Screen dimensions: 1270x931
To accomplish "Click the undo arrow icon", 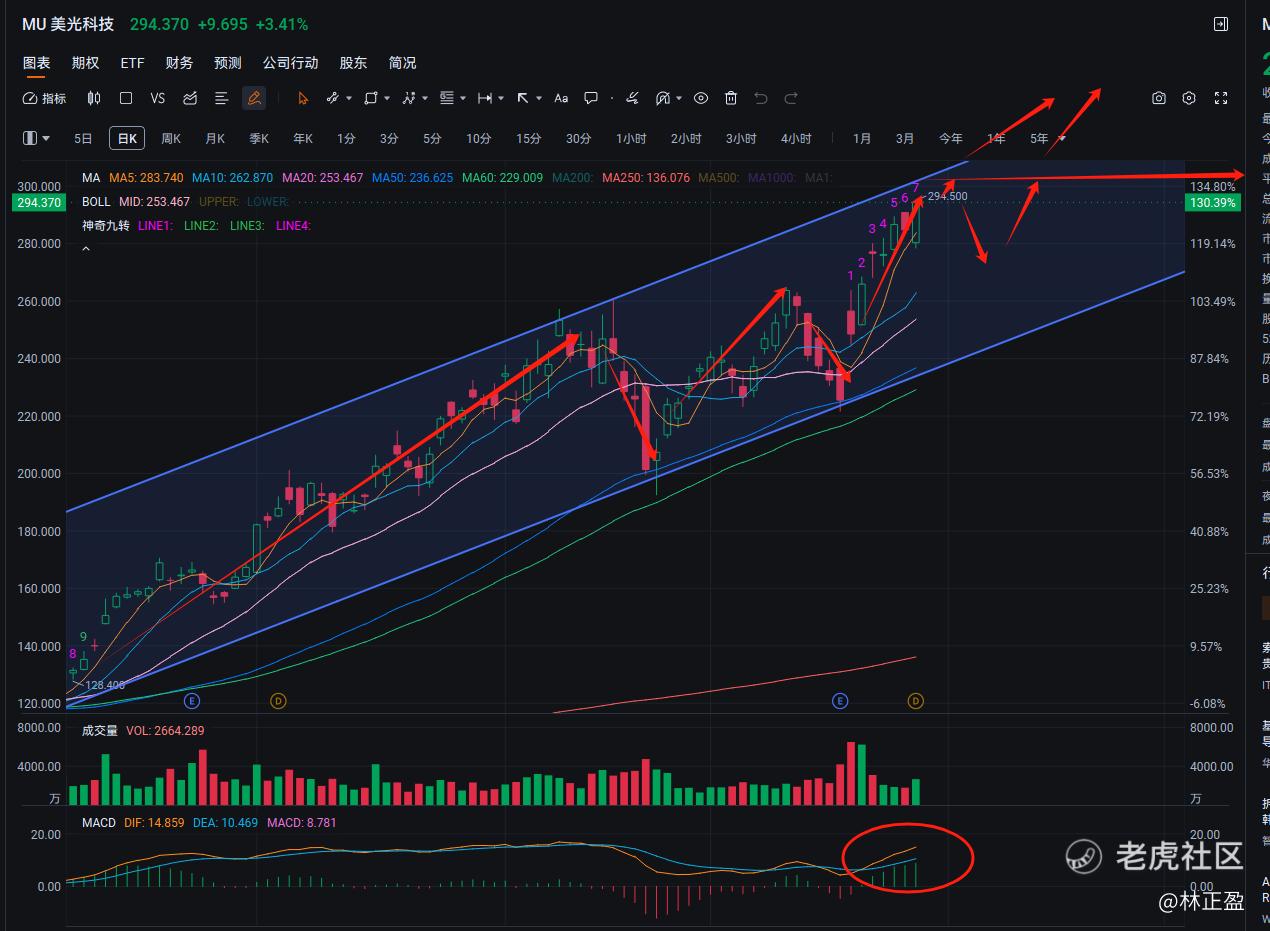I will pyautogui.click(x=761, y=98).
